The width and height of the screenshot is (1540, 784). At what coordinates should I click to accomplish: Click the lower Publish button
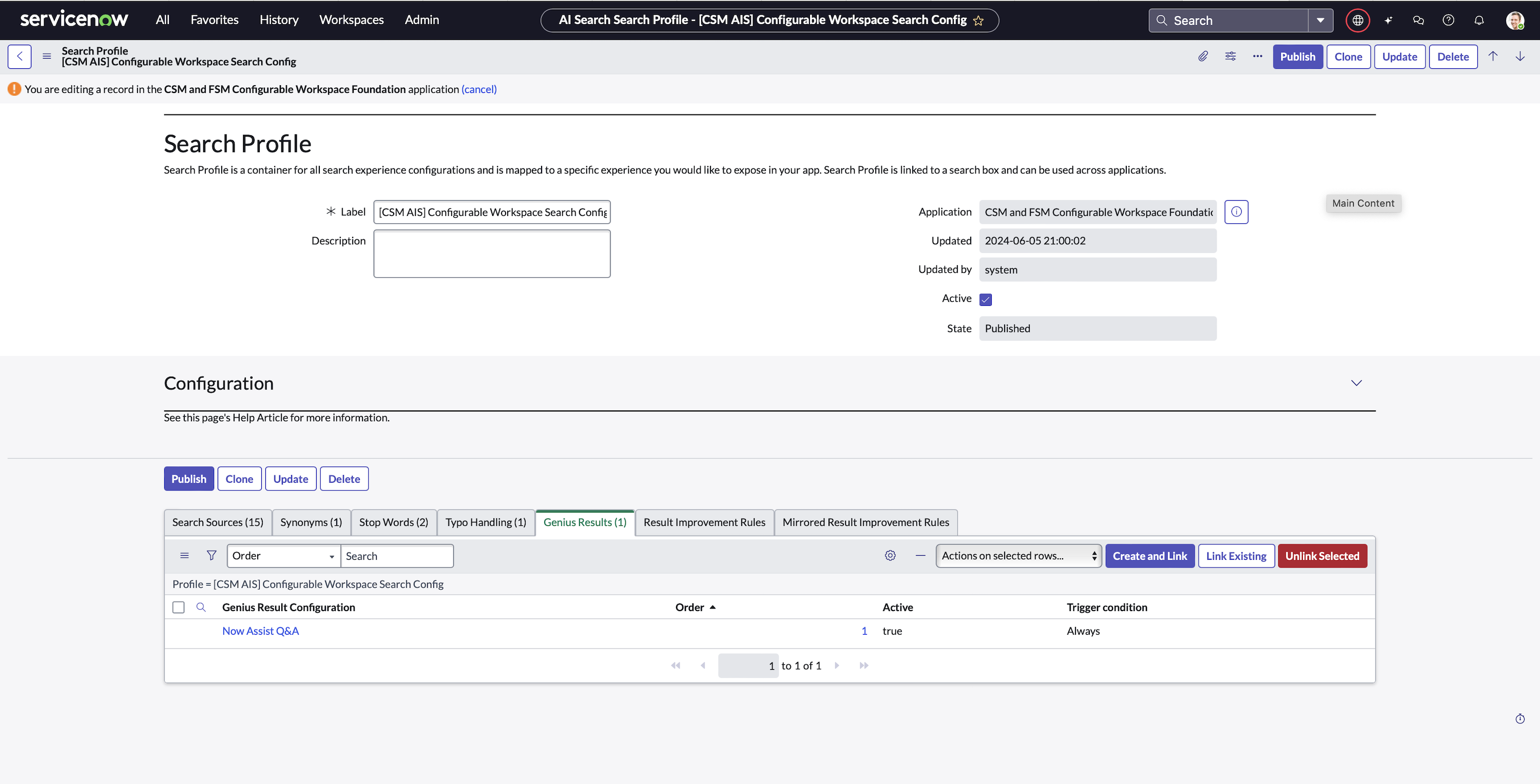click(188, 479)
